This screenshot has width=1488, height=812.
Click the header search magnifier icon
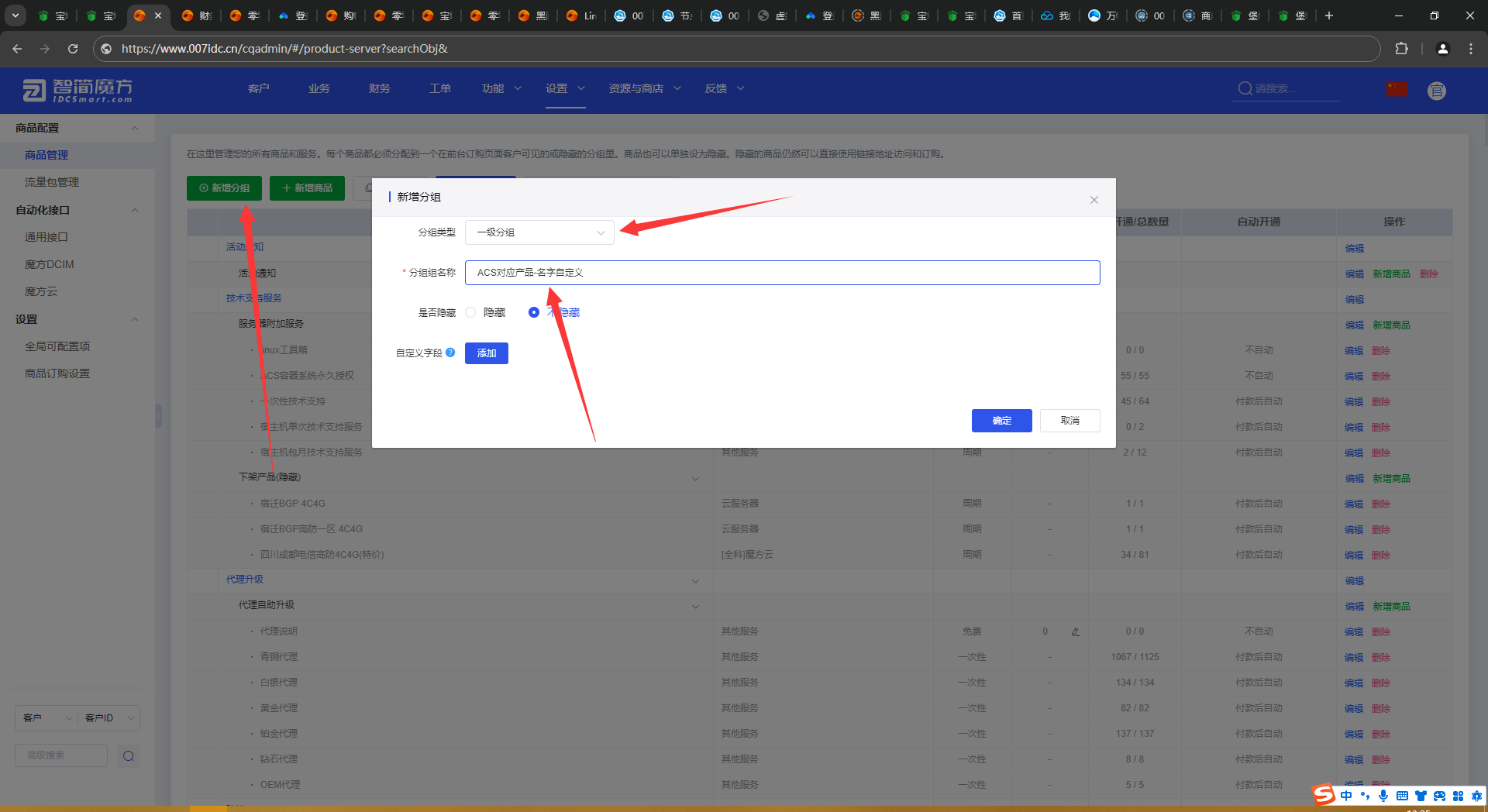pyautogui.click(x=1245, y=88)
